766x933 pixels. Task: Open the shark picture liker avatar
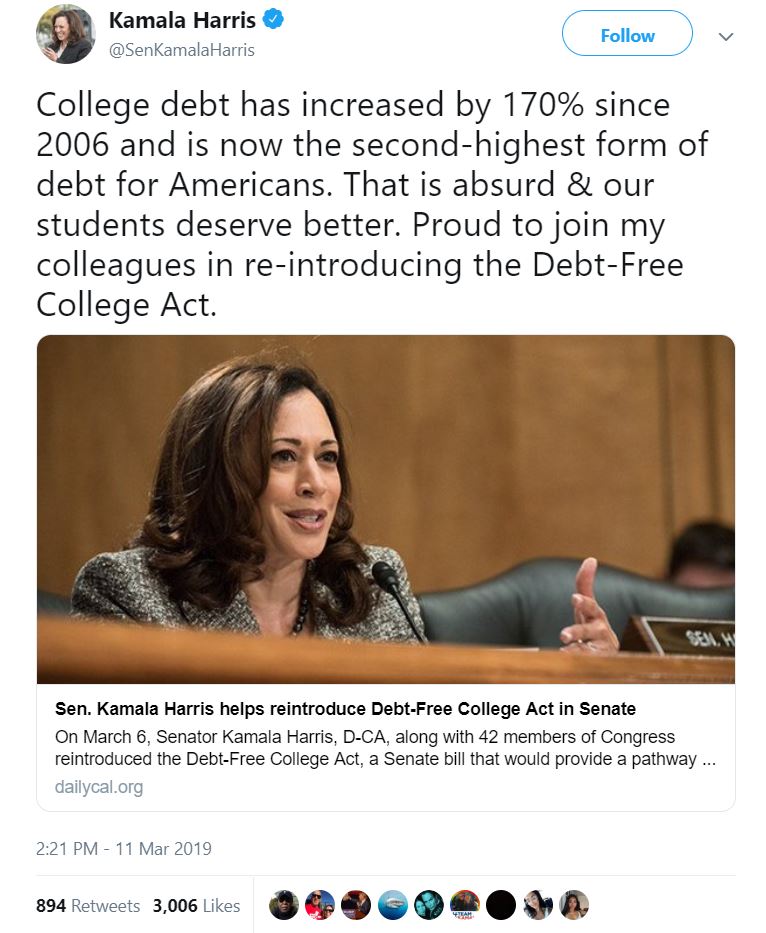(392, 905)
